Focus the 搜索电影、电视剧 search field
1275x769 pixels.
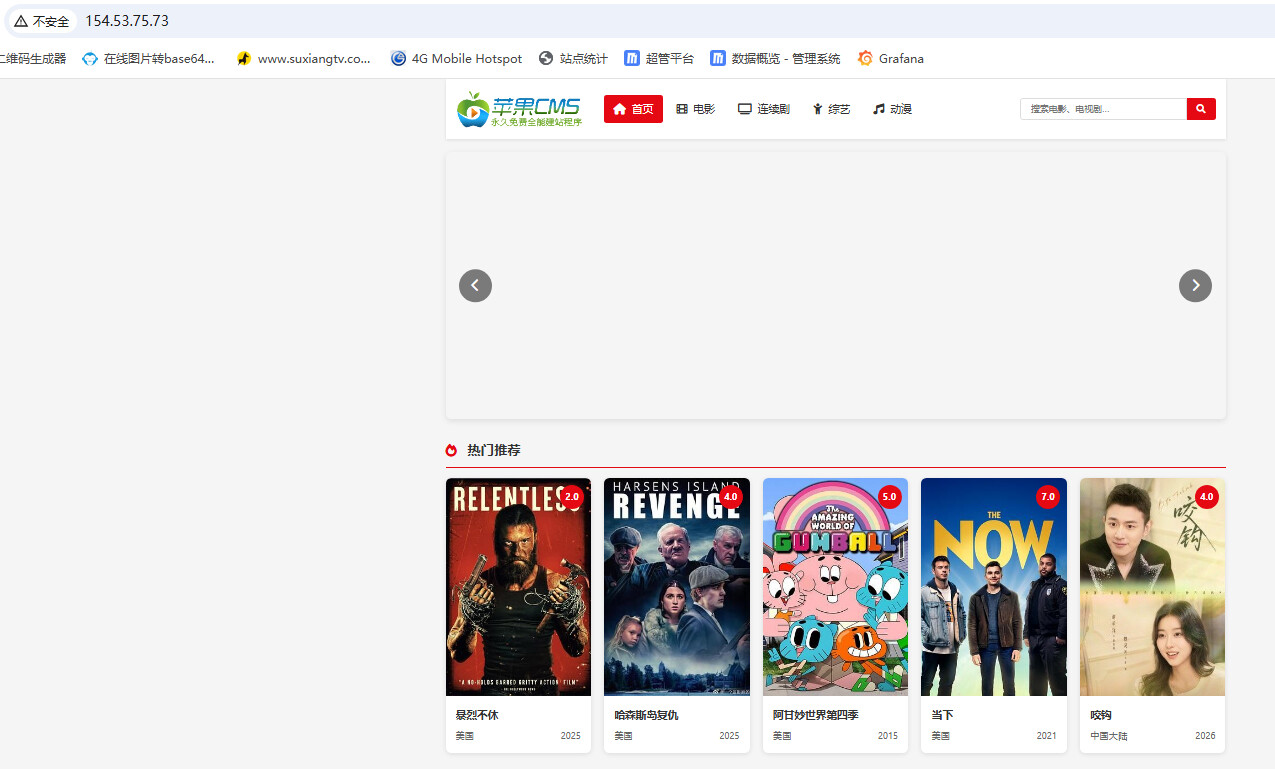[1103, 109]
